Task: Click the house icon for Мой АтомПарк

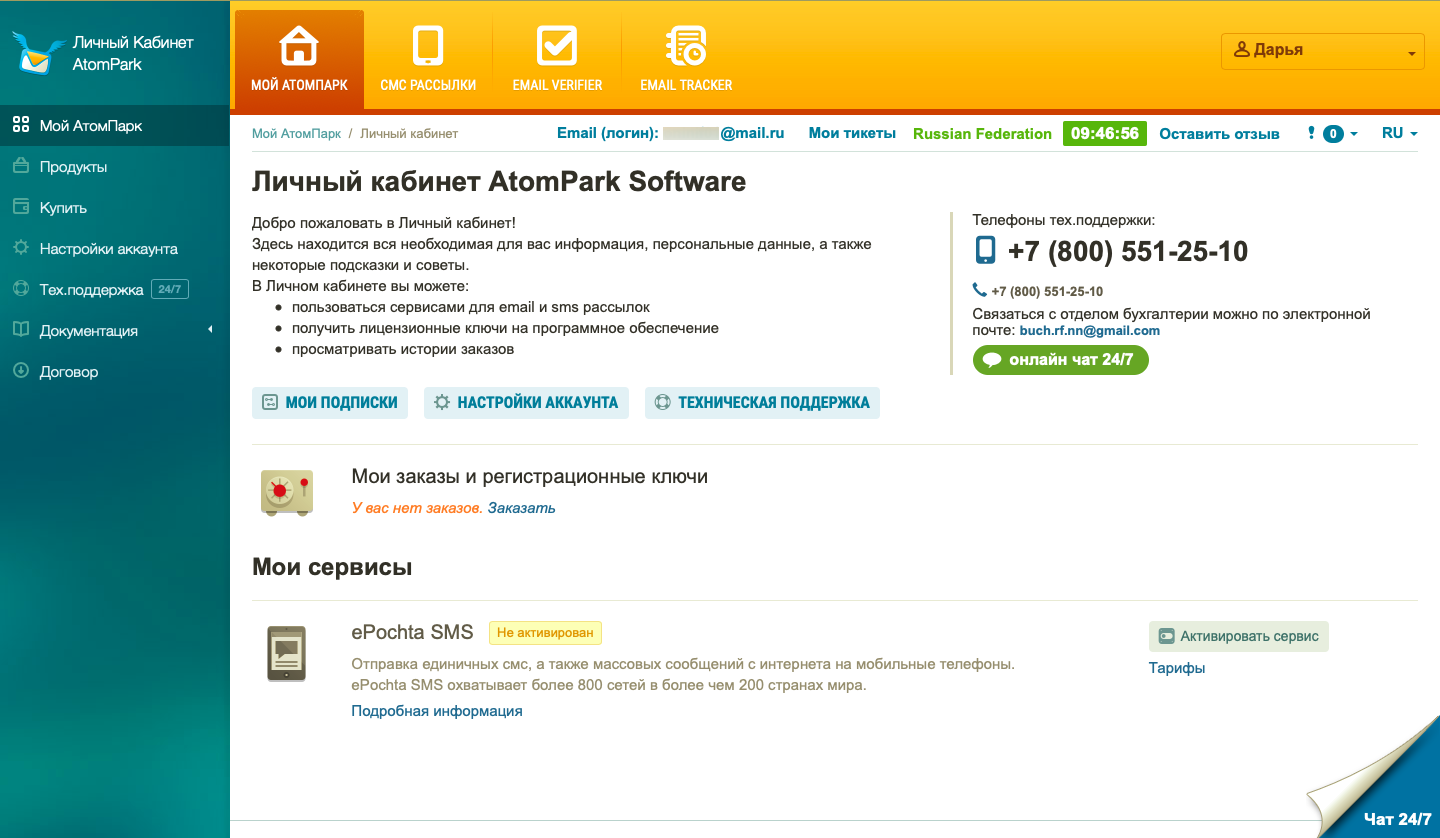Action: [299, 46]
